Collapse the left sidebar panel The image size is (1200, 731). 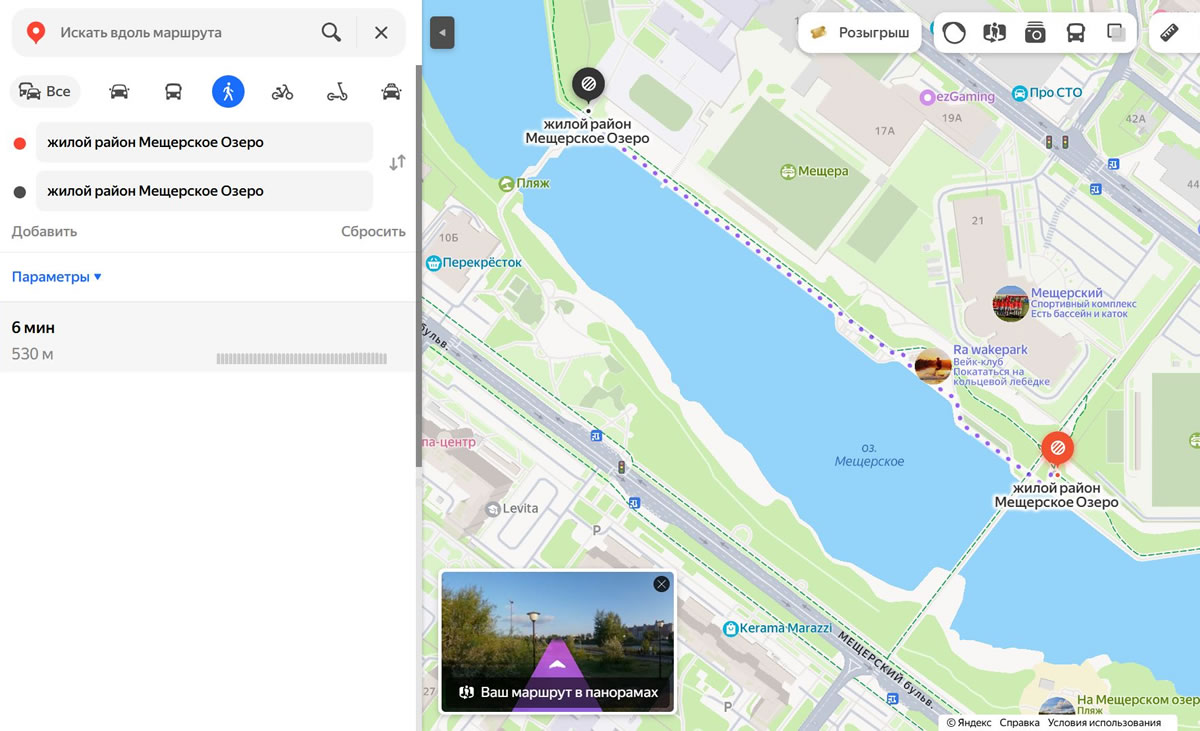(x=442, y=33)
